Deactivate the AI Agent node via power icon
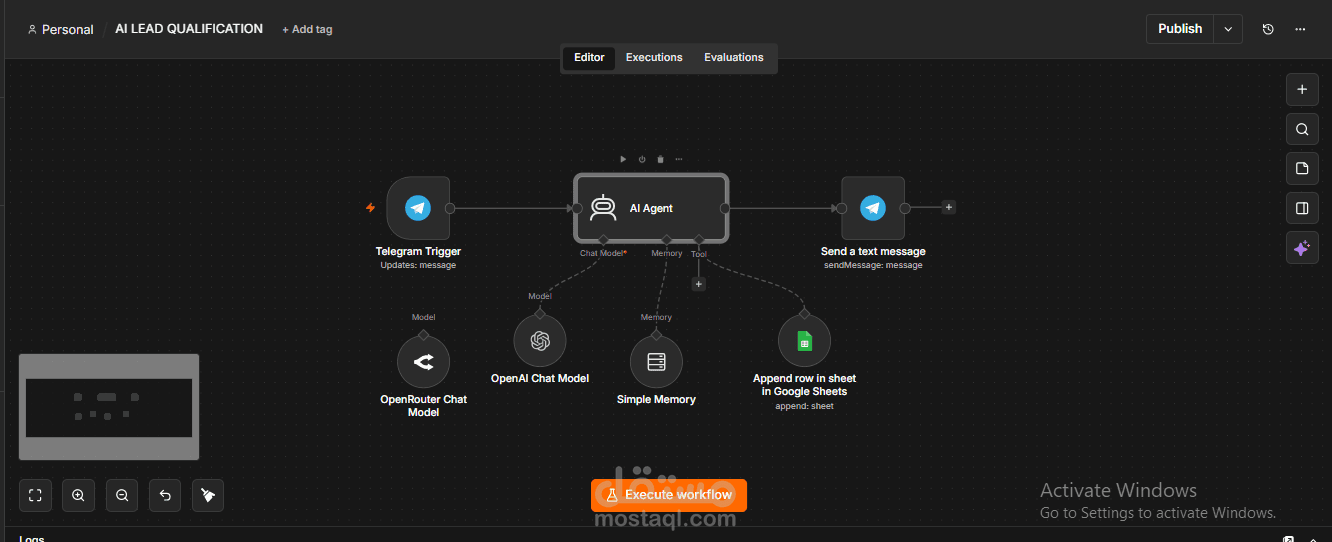Image resolution: width=1332 pixels, height=542 pixels. coord(642,159)
